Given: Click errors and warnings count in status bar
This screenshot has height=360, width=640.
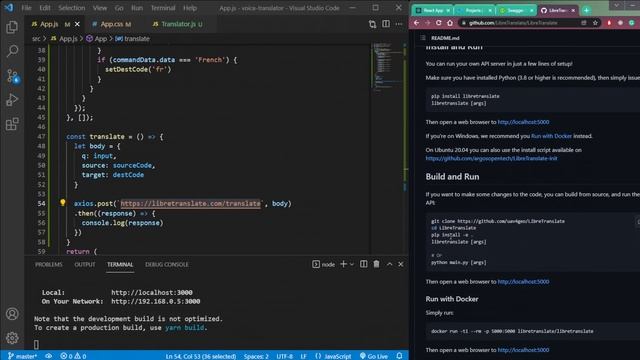Looking at the screenshot, I should point(73,356).
